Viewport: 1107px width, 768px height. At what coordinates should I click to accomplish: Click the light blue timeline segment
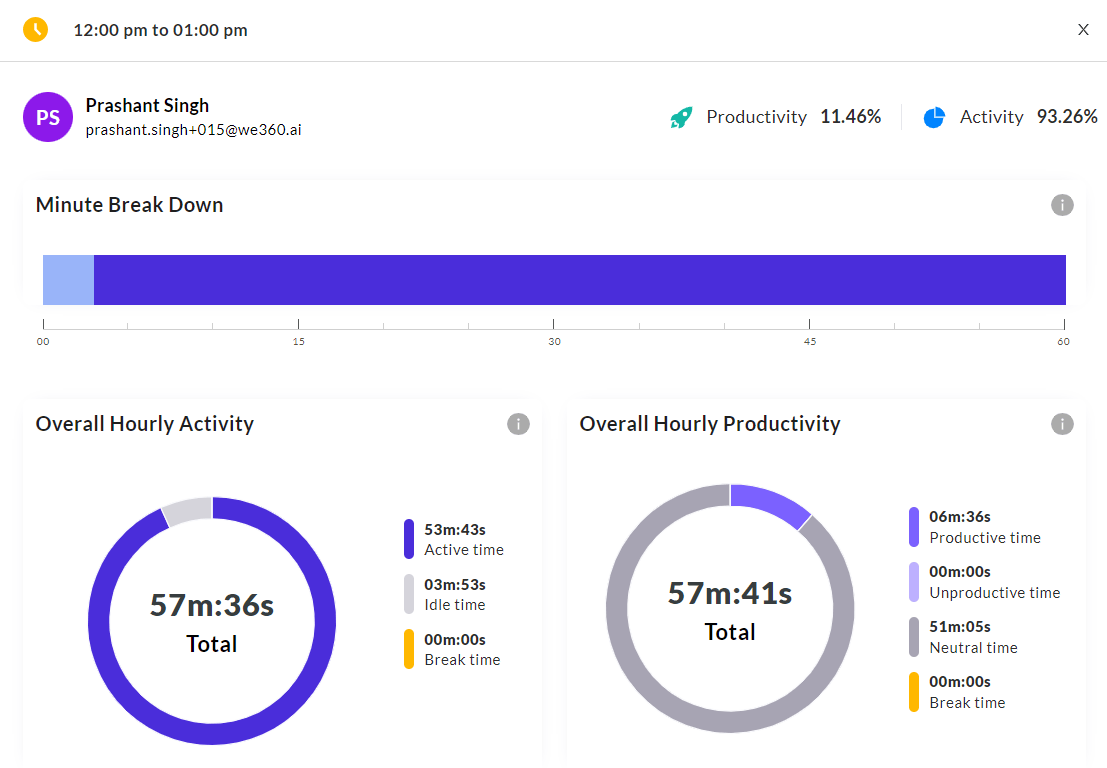click(x=68, y=280)
